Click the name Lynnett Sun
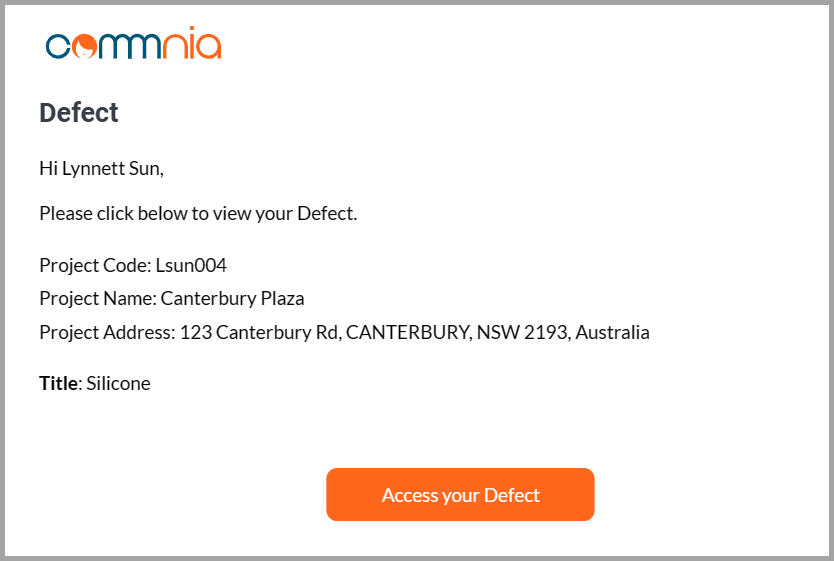The height and width of the screenshot is (561, 834). click(x=111, y=169)
